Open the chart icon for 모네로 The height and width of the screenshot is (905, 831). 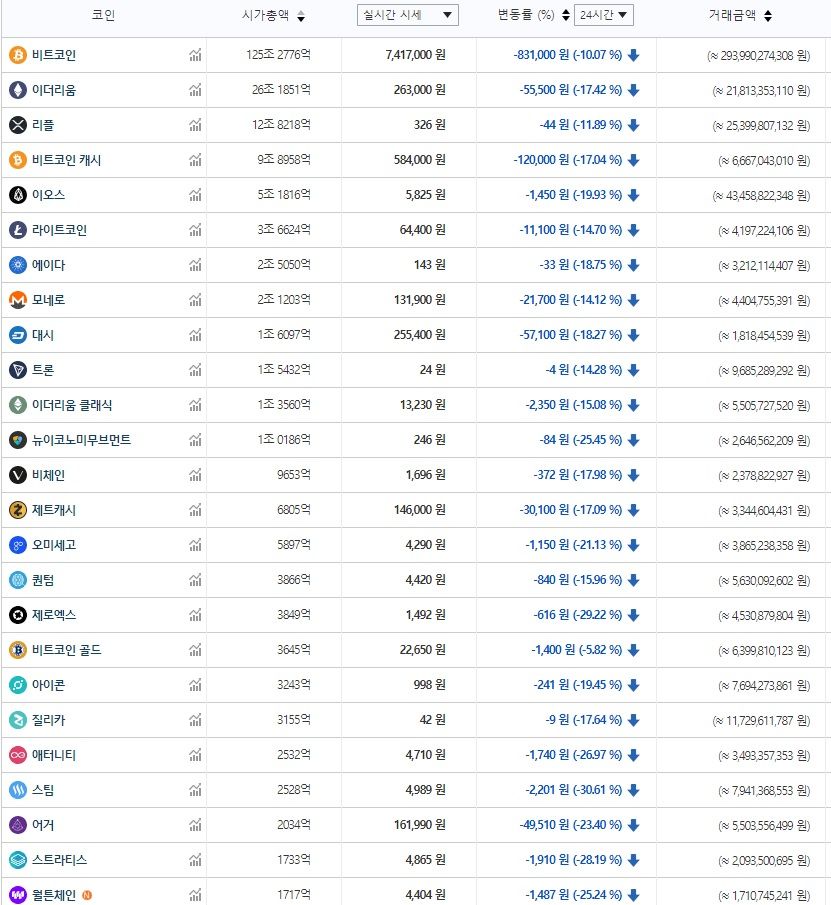(195, 300)
